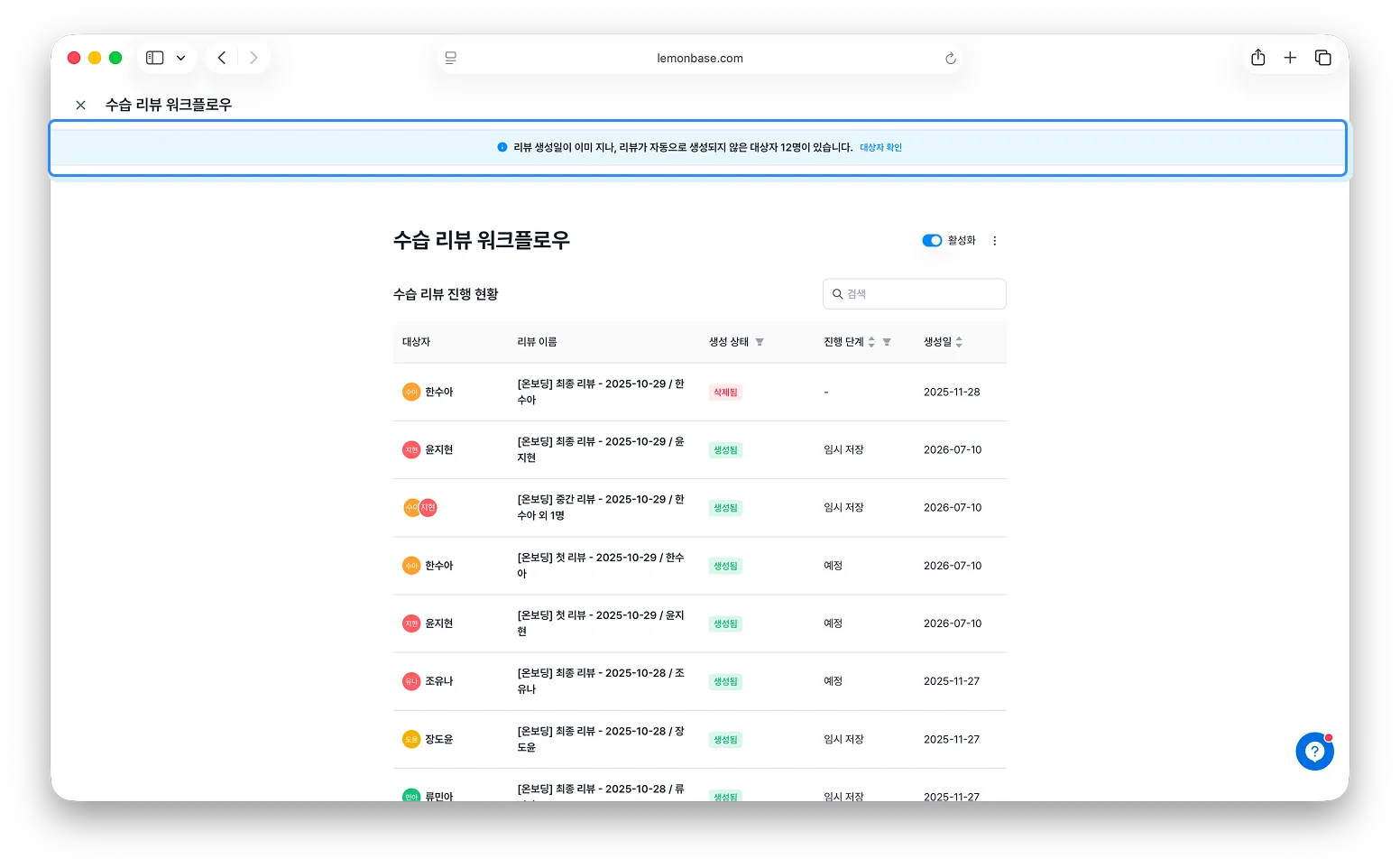
Task: Click the Safari sidebar toggle icon
Action: point(155,58)
